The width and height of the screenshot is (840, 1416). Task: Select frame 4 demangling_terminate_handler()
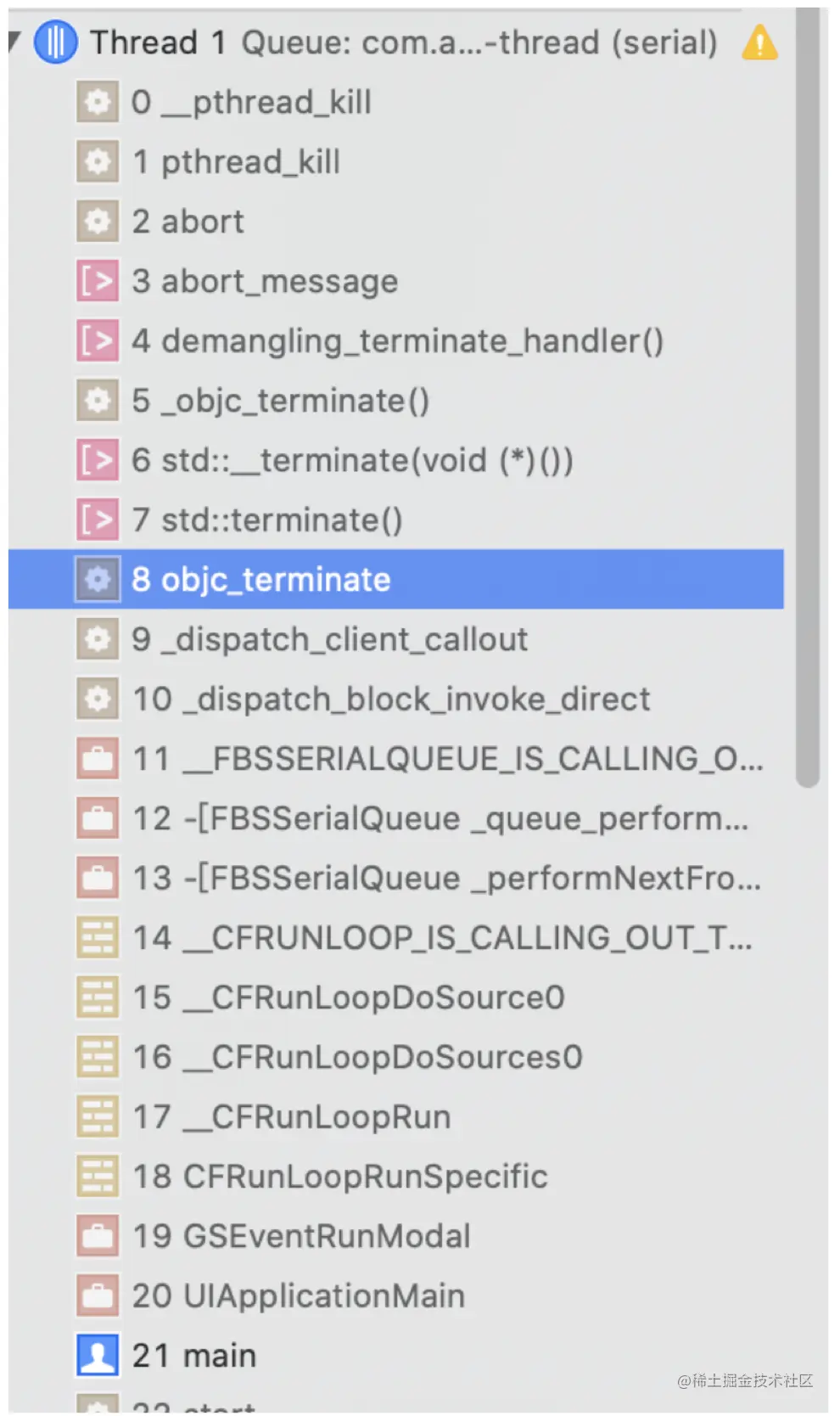[395, 340]
